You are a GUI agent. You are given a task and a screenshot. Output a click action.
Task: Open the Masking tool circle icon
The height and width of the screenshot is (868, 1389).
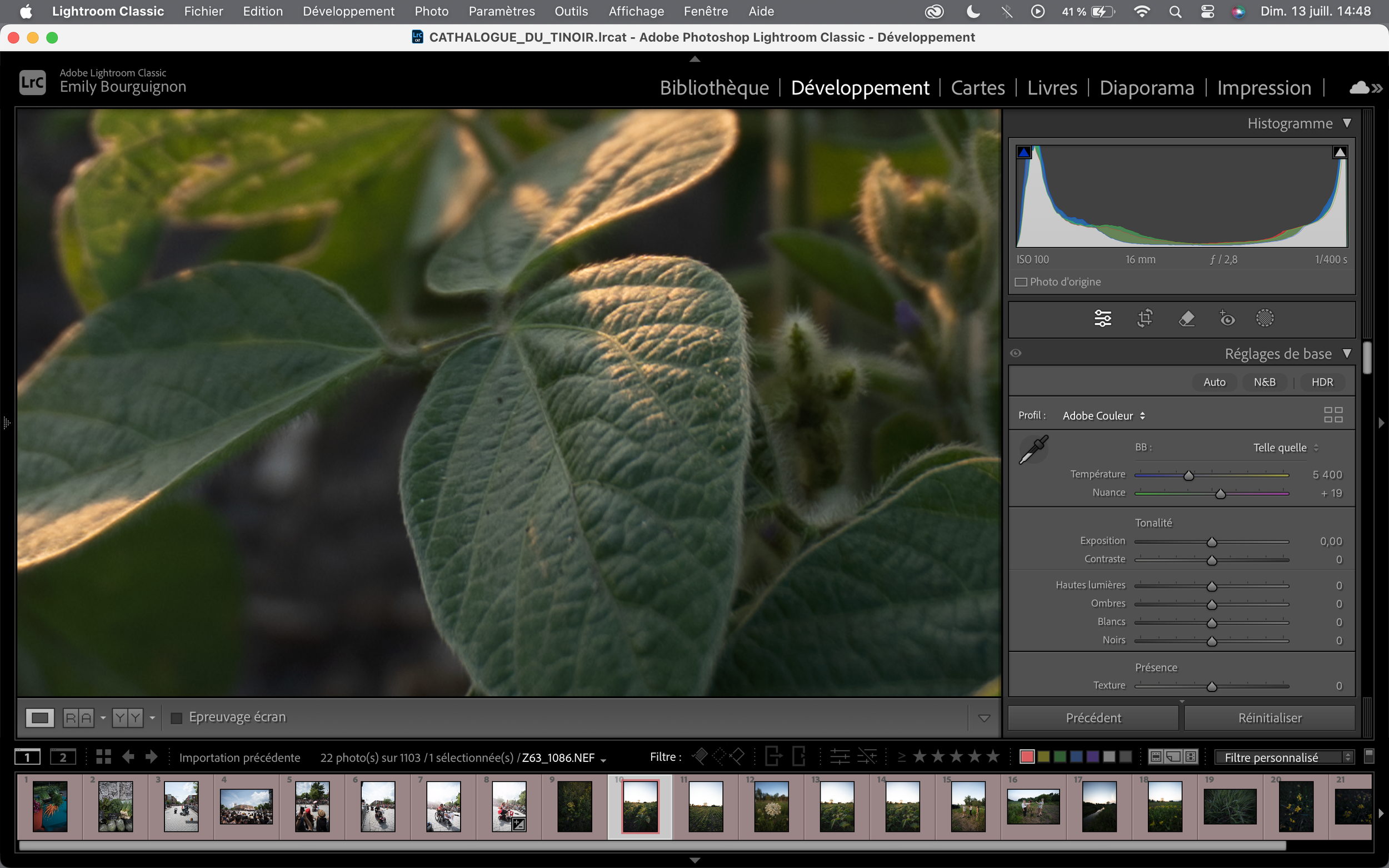pos(1265,318)
